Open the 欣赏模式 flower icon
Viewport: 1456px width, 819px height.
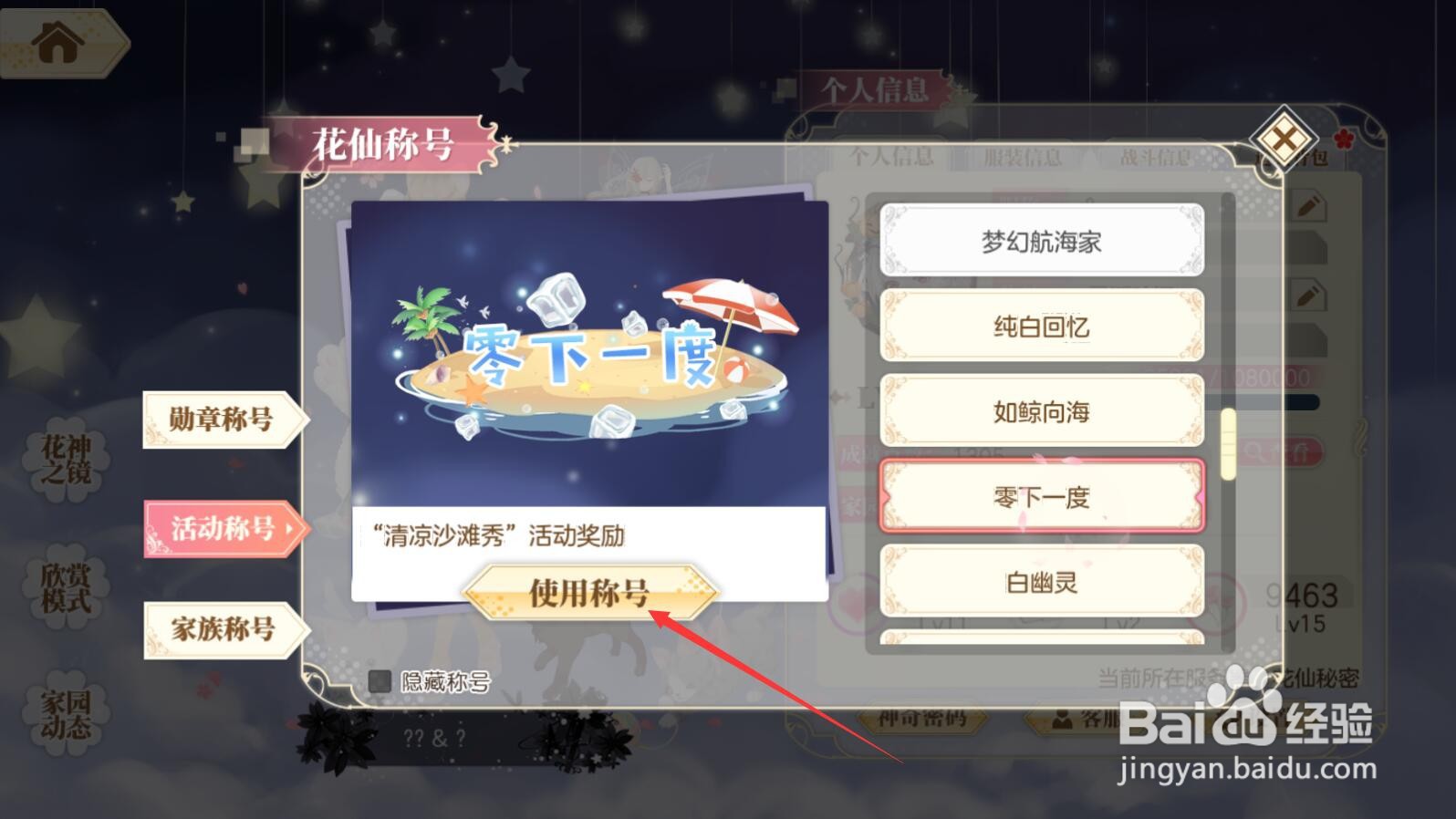tap(66, 587)
